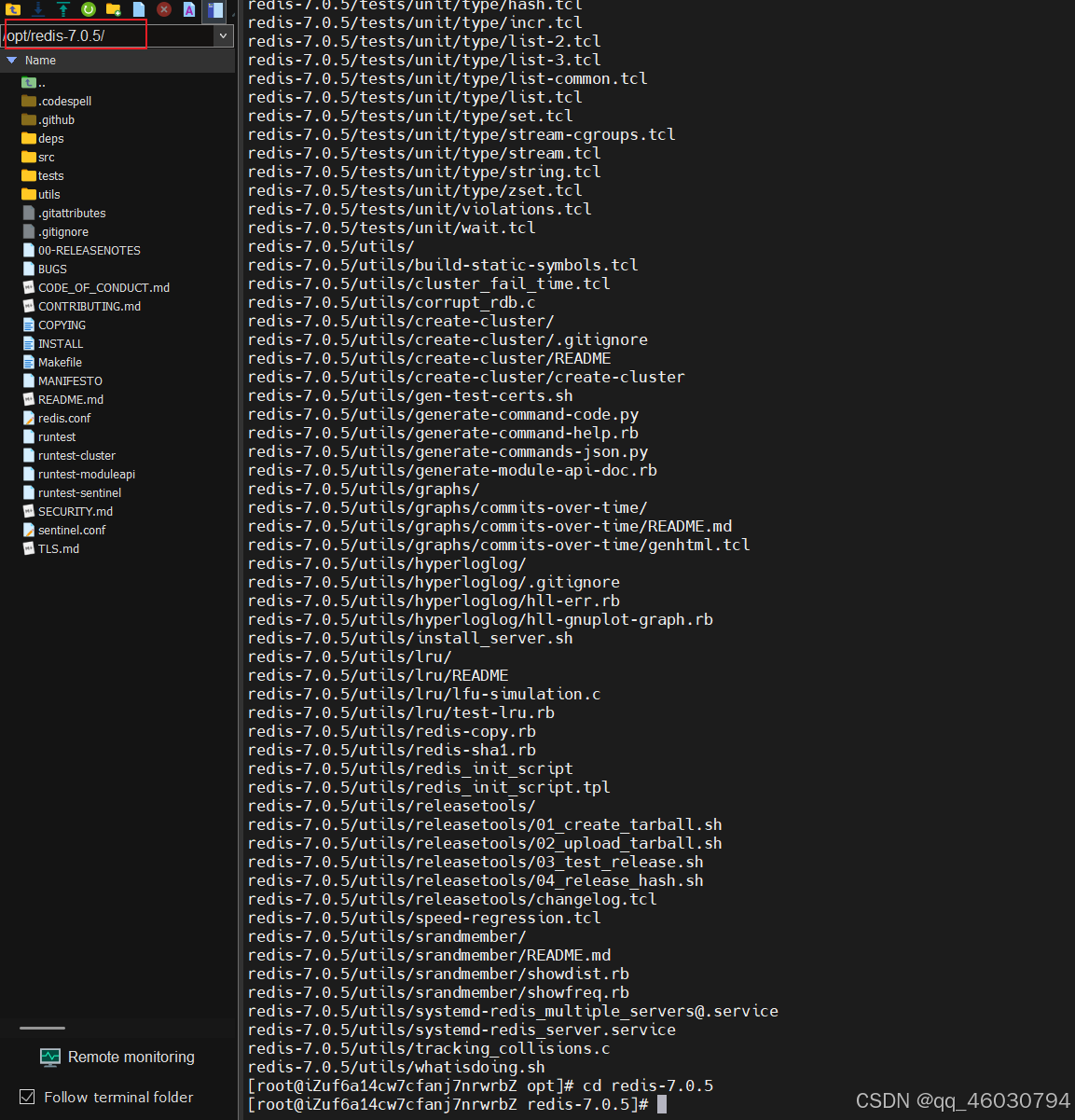Refresh the folder with the green icon

(89, 9)
